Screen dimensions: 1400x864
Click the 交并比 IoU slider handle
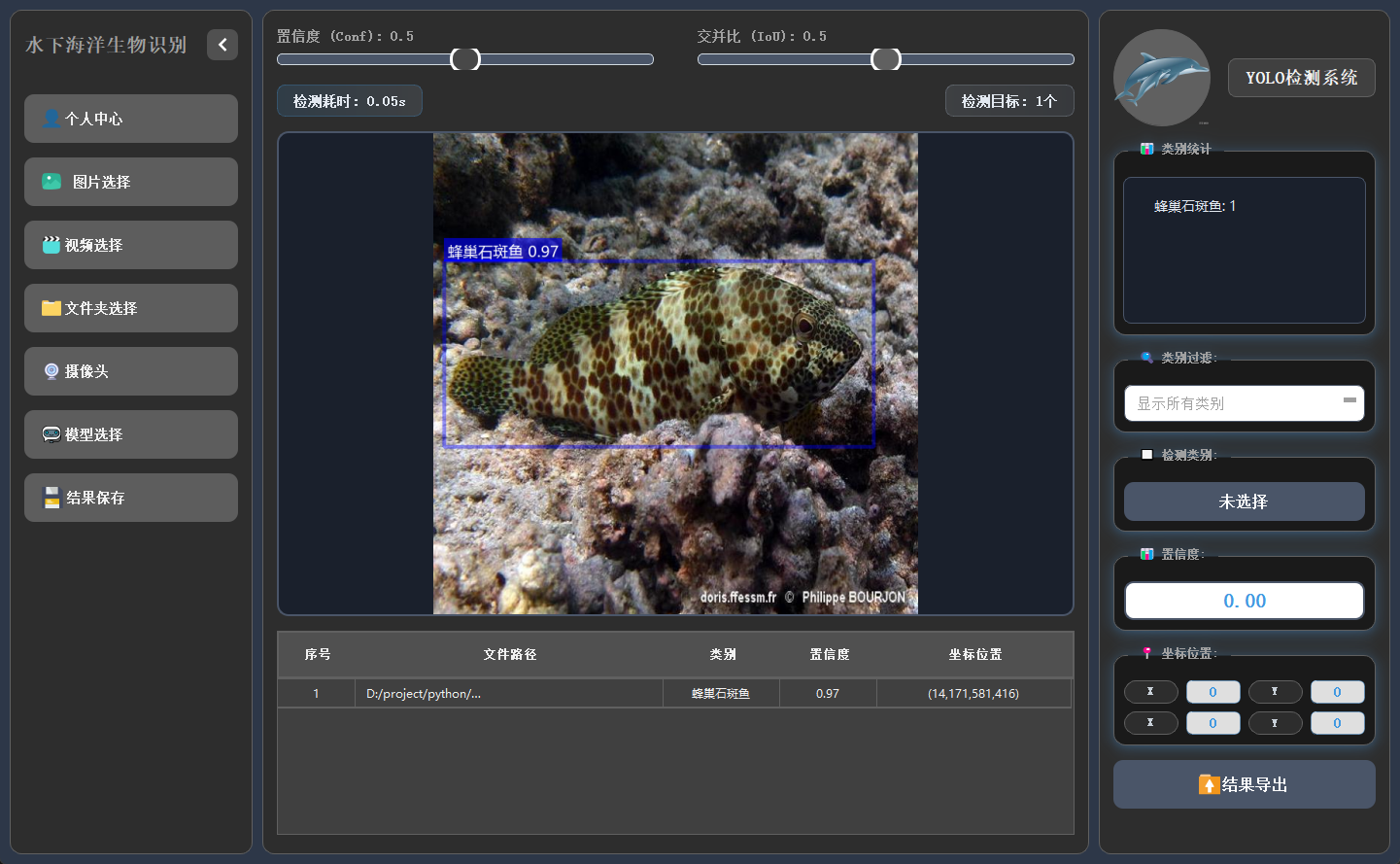[x=885, y=59]
